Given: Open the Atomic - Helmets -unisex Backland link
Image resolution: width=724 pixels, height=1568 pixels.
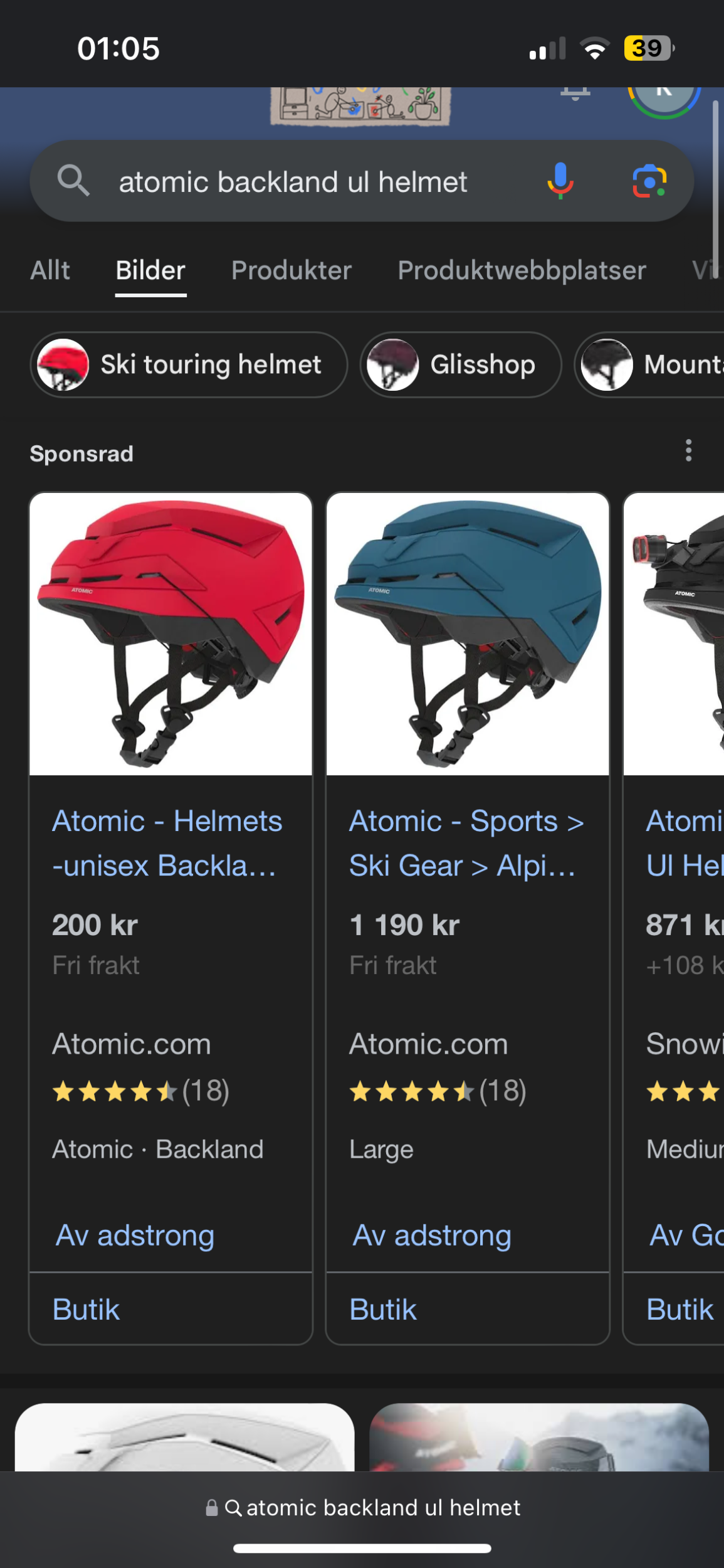Looking at the screenshot, I should pyautogui.click(x=167, y=843).
